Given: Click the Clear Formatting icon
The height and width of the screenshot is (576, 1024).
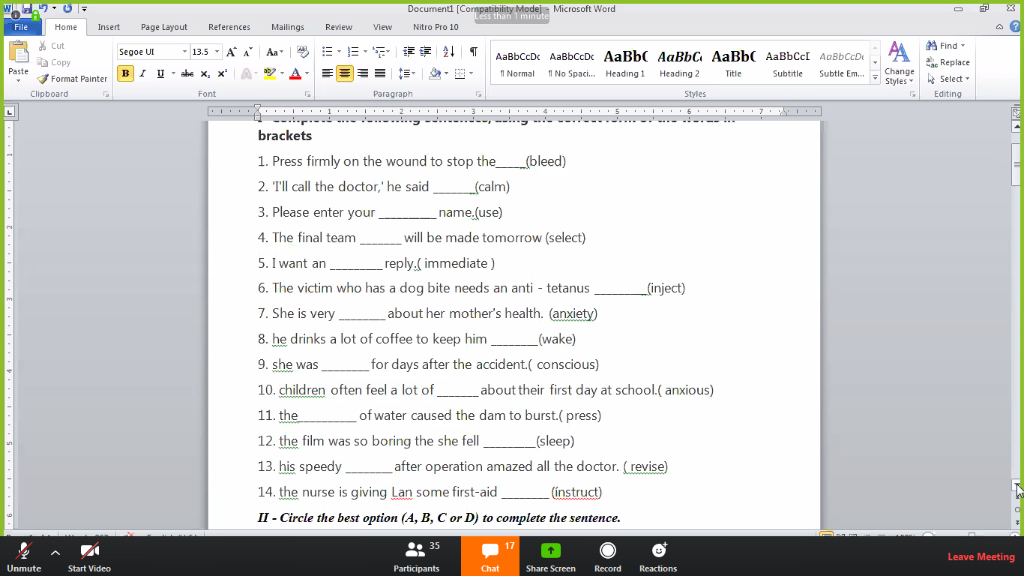Looking at the screenshot, I should (302, 52).
